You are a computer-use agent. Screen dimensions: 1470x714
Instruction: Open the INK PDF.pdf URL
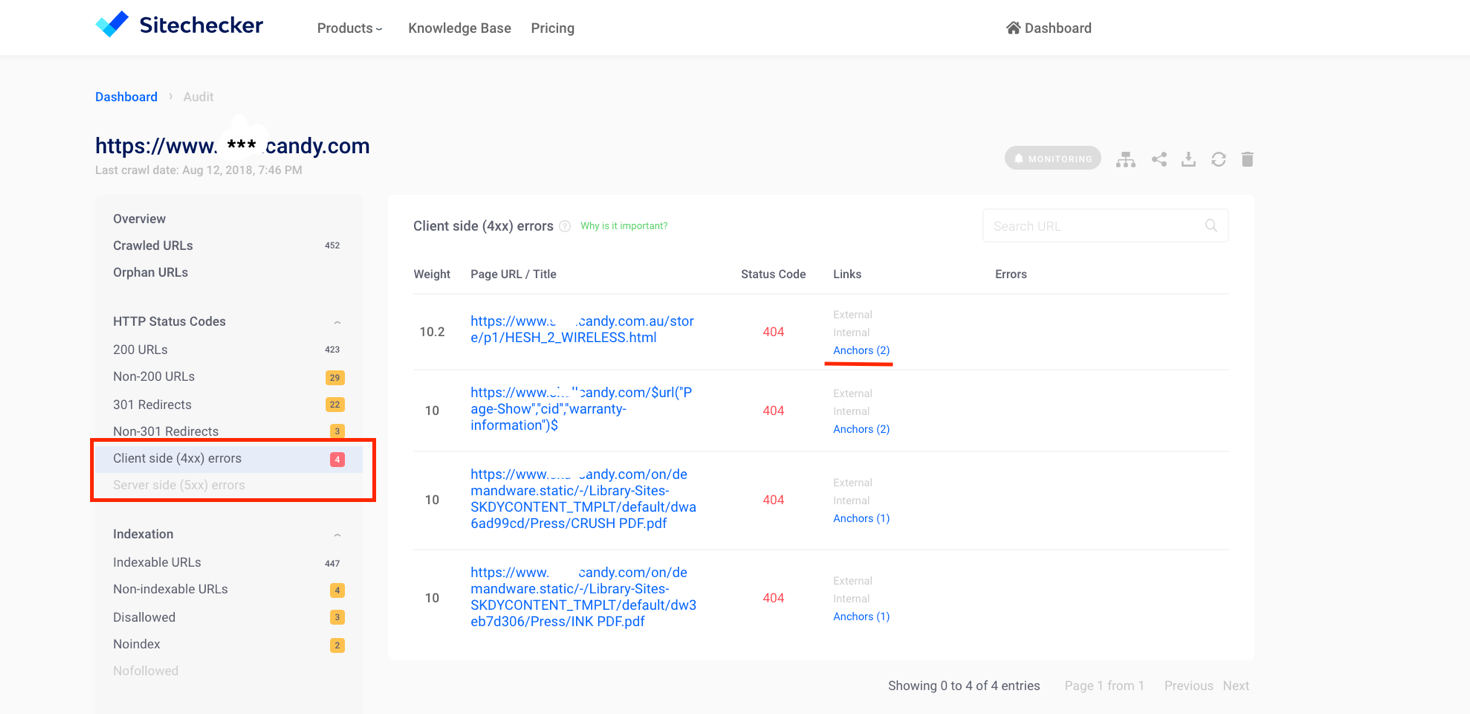583,597
